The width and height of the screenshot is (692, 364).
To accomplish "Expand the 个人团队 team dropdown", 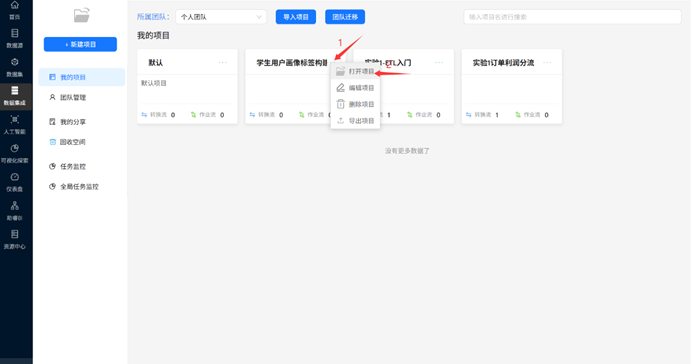I will tap(221, 17).
